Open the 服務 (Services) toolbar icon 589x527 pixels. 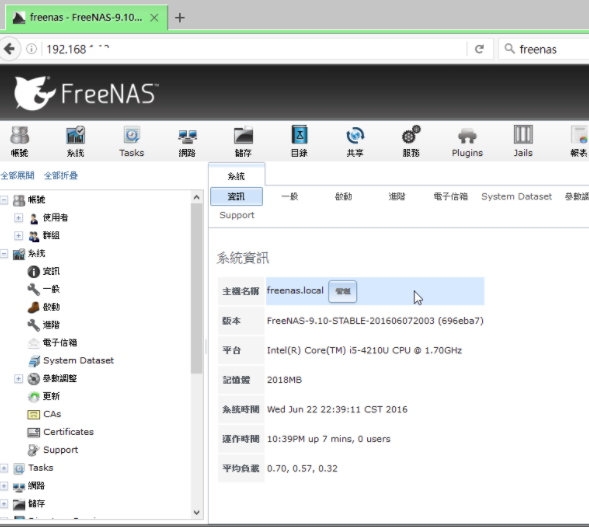pos(411,141)
